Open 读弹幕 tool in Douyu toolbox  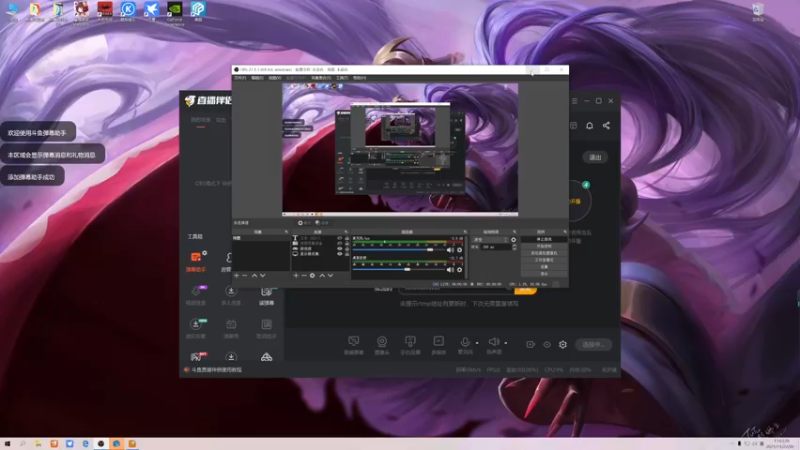tap(266, 296)
